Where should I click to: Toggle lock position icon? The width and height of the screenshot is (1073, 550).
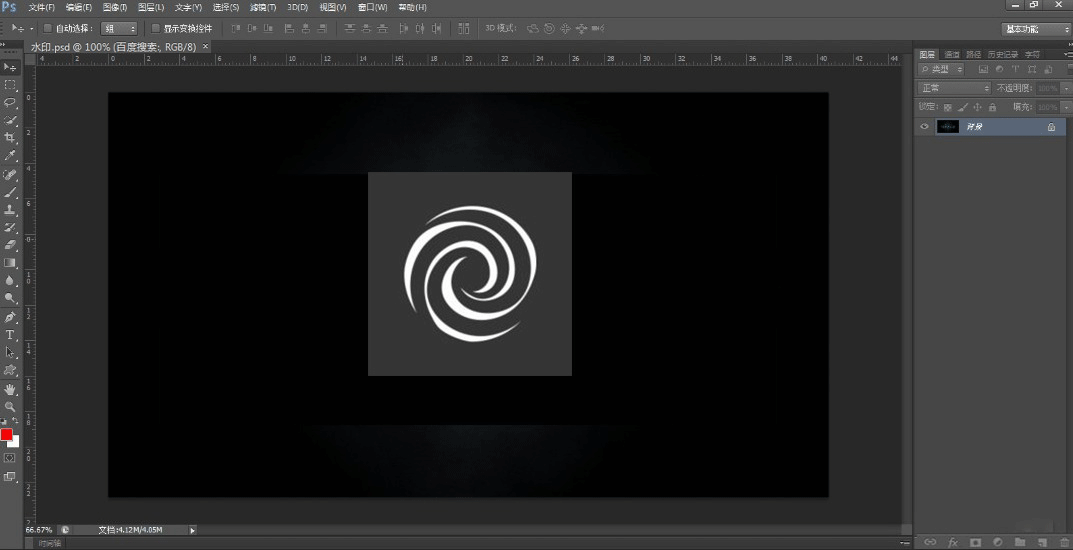pos(978,107)
